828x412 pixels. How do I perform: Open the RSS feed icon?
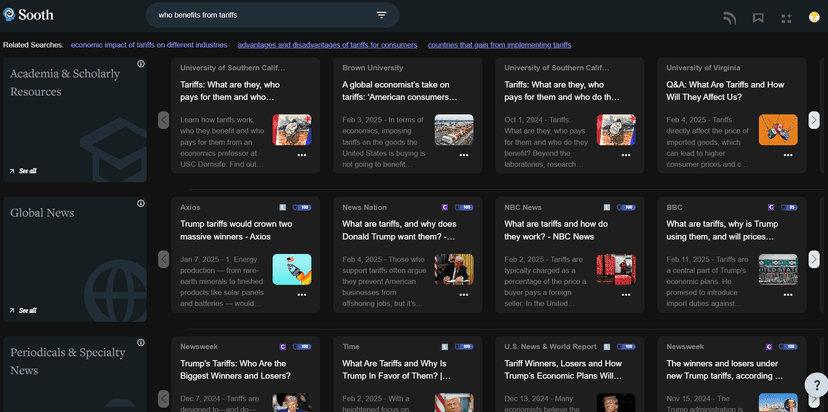[730, 18]
